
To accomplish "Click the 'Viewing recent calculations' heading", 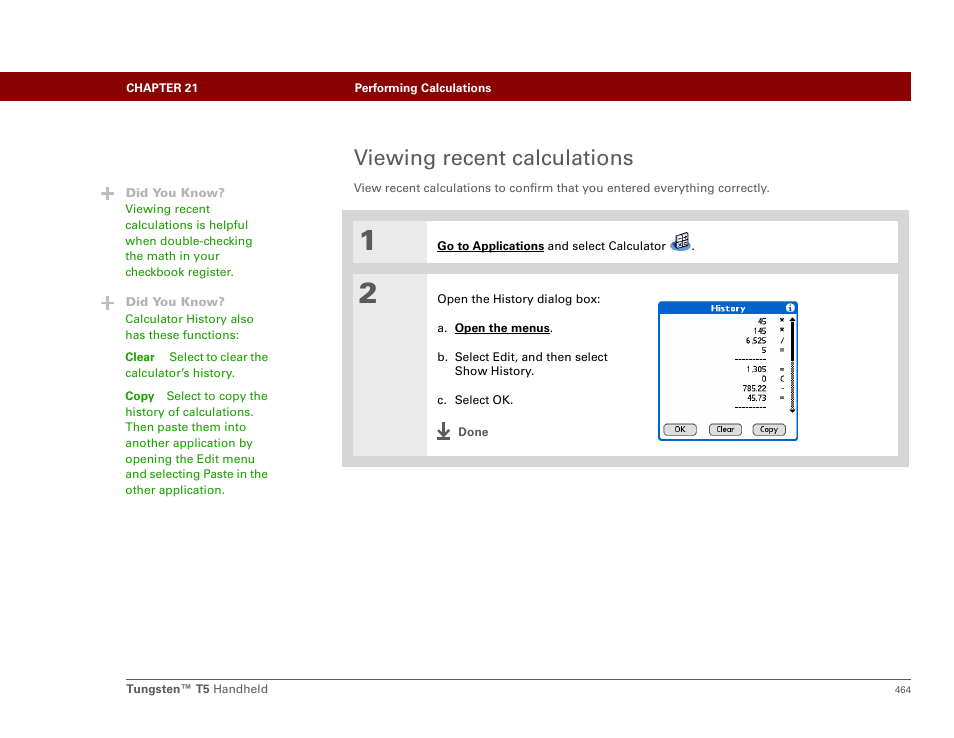I will (493, 158).
